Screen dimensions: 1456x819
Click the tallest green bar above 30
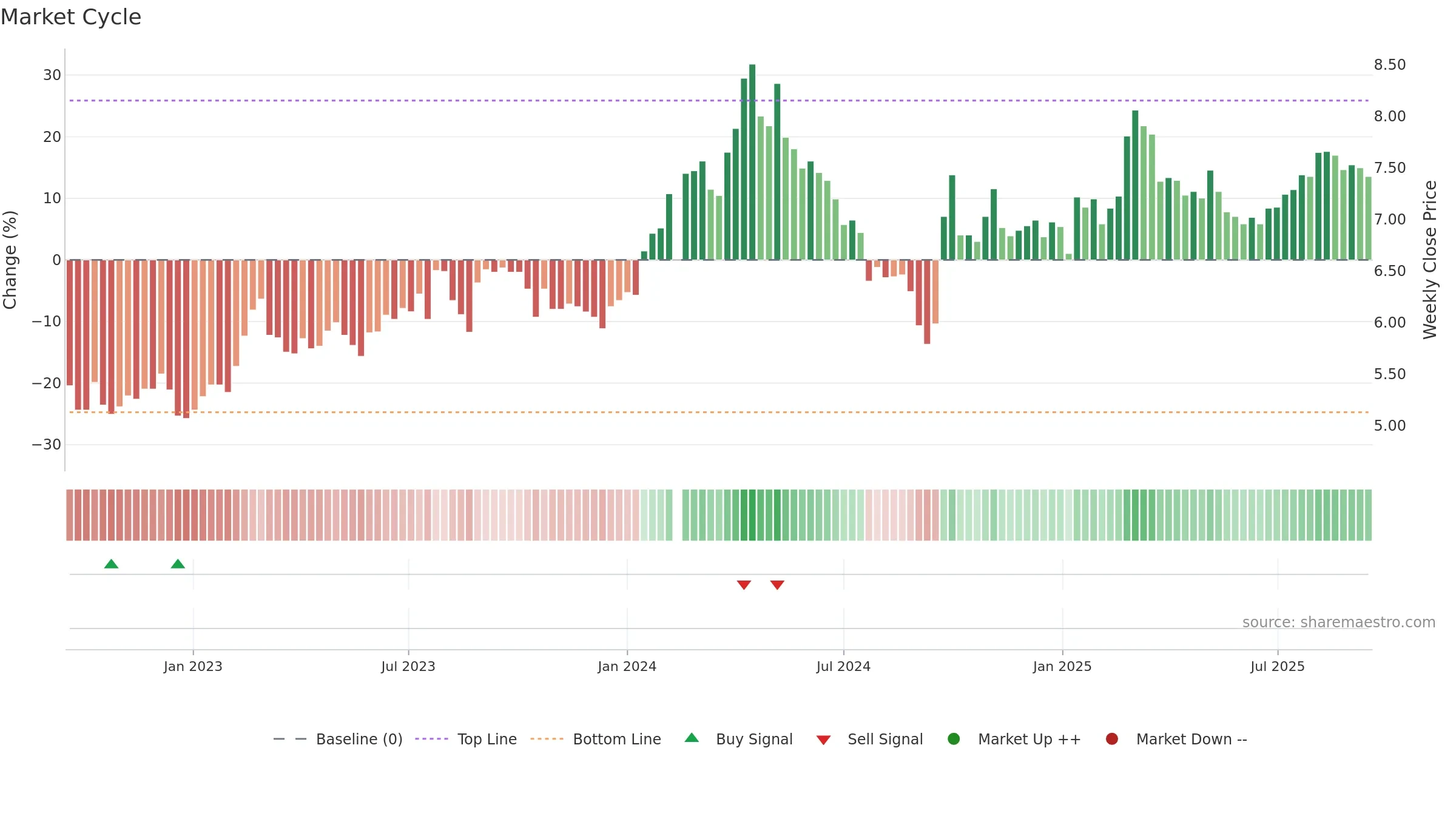pos(752,162)
